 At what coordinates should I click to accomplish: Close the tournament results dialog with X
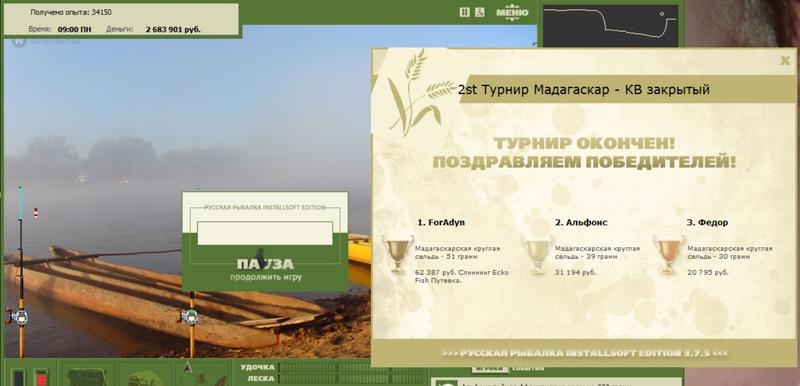[x=785, y=61]
